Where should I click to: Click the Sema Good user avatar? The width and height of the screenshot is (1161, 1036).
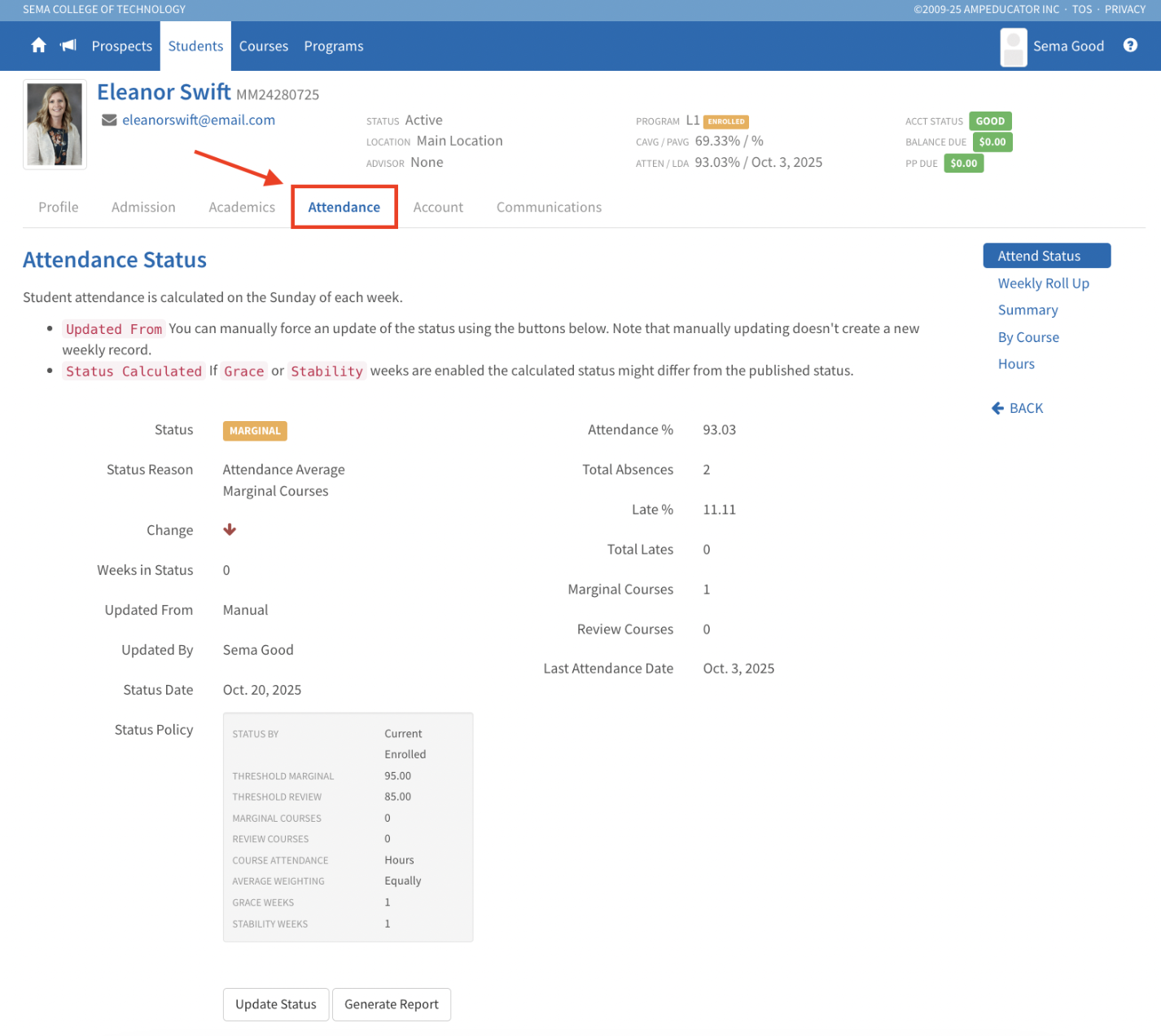click(x=1013, y=47)
